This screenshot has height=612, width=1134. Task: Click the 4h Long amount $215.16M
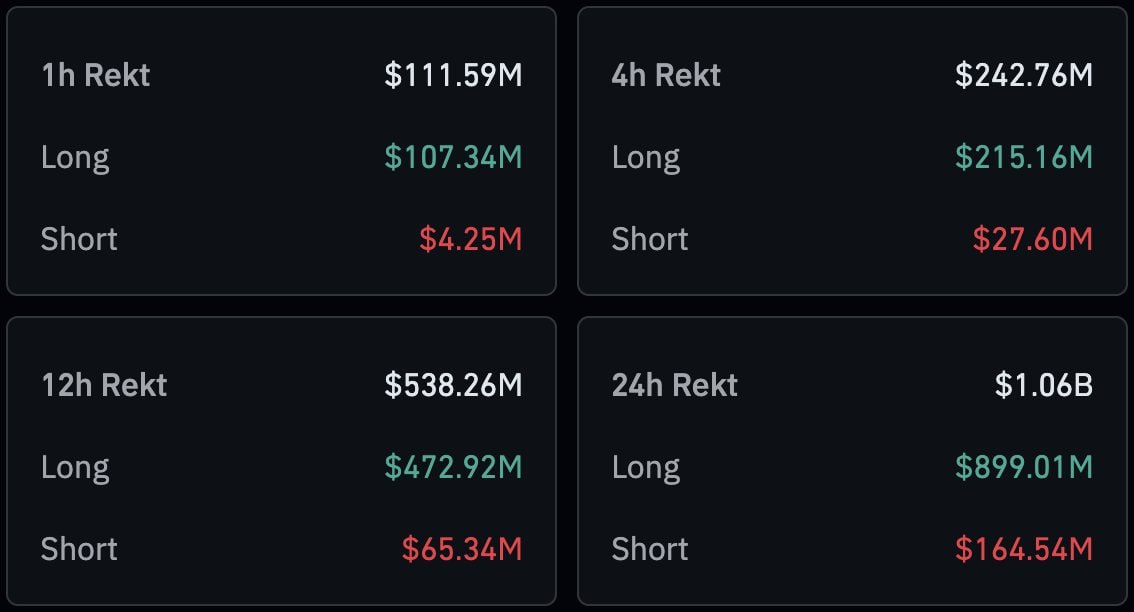[x=1023, y=157]
